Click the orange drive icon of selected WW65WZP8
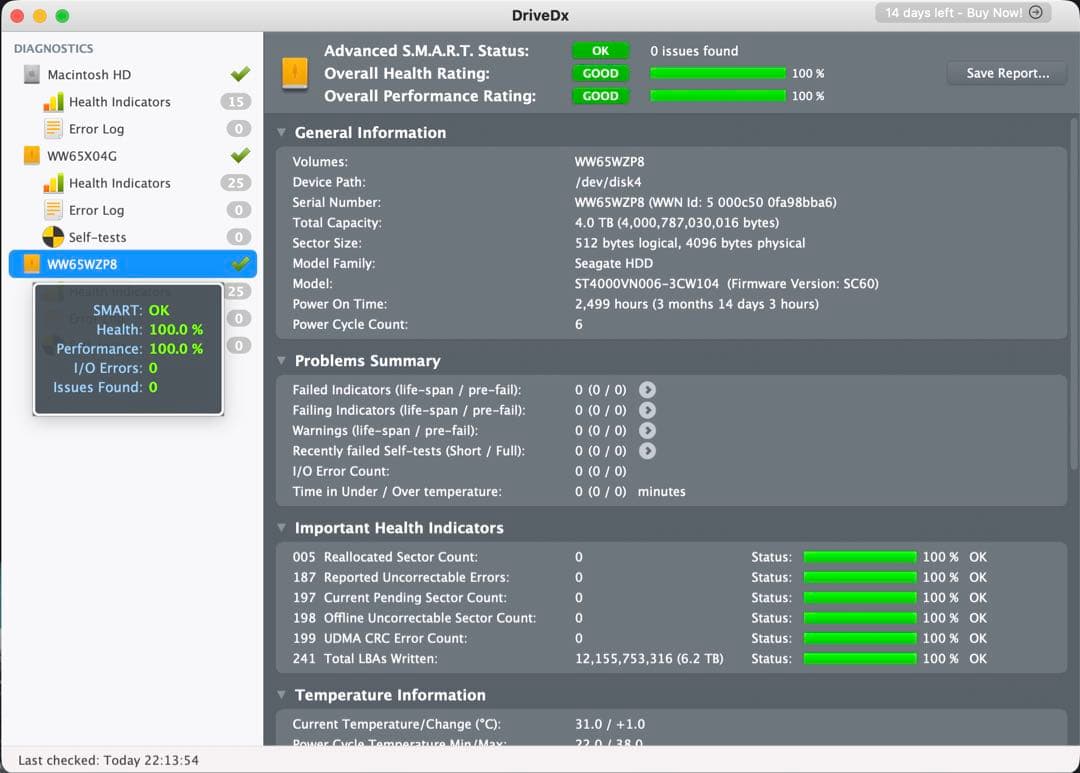Image resolution: width=1080 pixels, height=773 pixels. pos(32,264)
